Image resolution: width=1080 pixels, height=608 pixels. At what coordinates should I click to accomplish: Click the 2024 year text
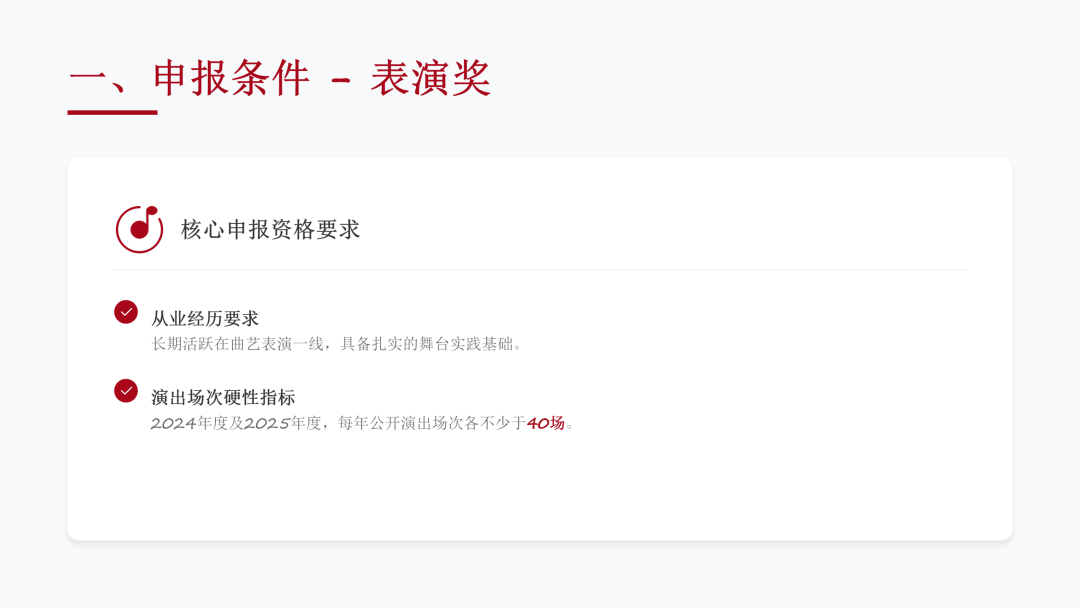(x=174, y=423)
